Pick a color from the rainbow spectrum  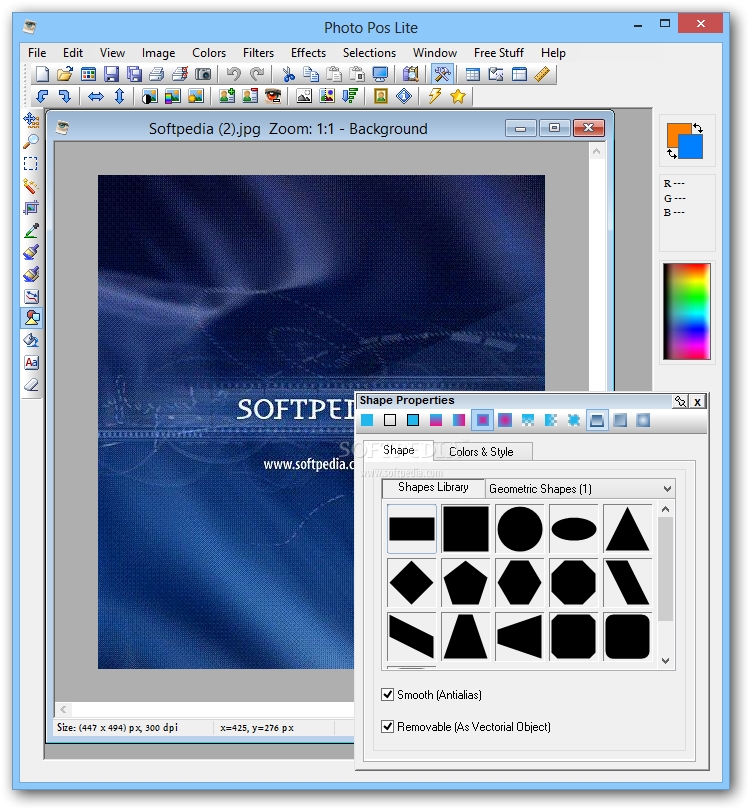(687, 311)
